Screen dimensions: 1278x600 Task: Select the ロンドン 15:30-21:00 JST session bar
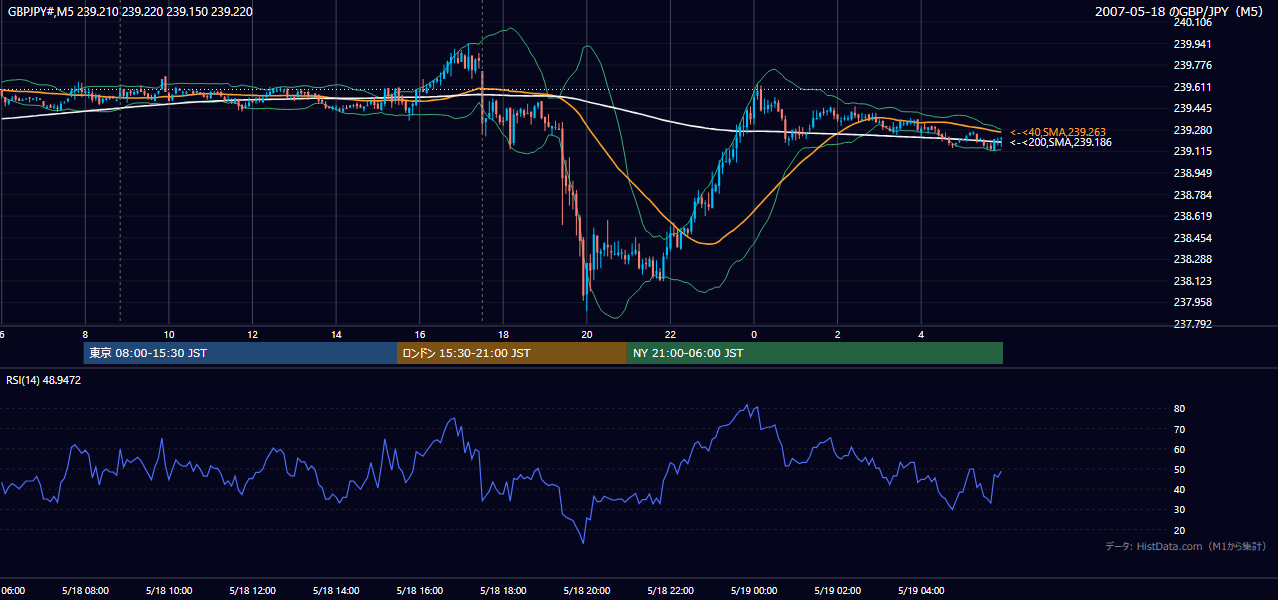[x=512, y=353]
